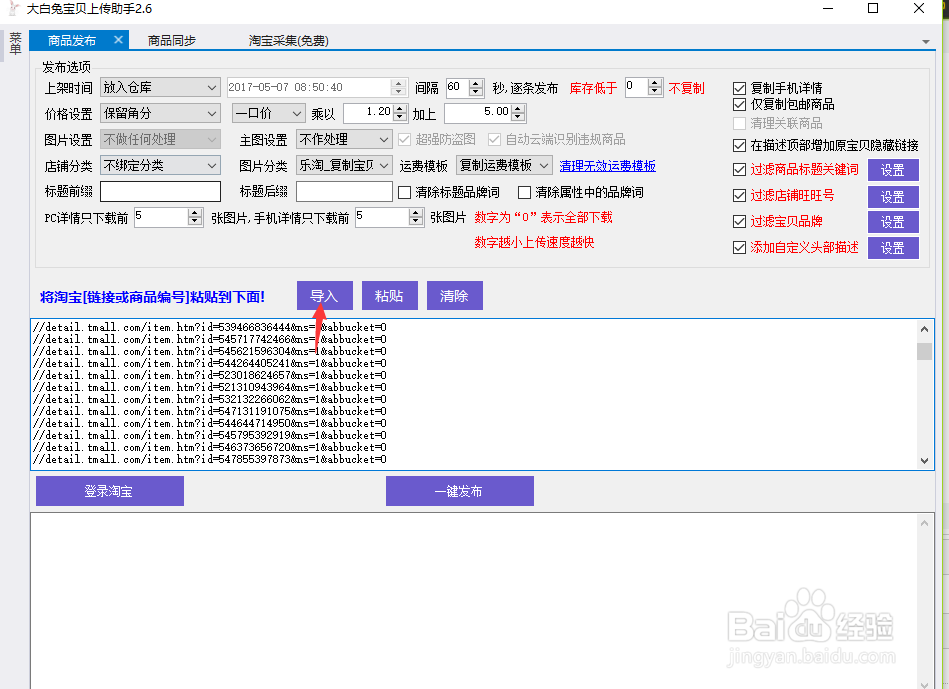This screenshot has height=689, width=949.
Task: Click the link line with id=547855397873
Action: (209, 460)
